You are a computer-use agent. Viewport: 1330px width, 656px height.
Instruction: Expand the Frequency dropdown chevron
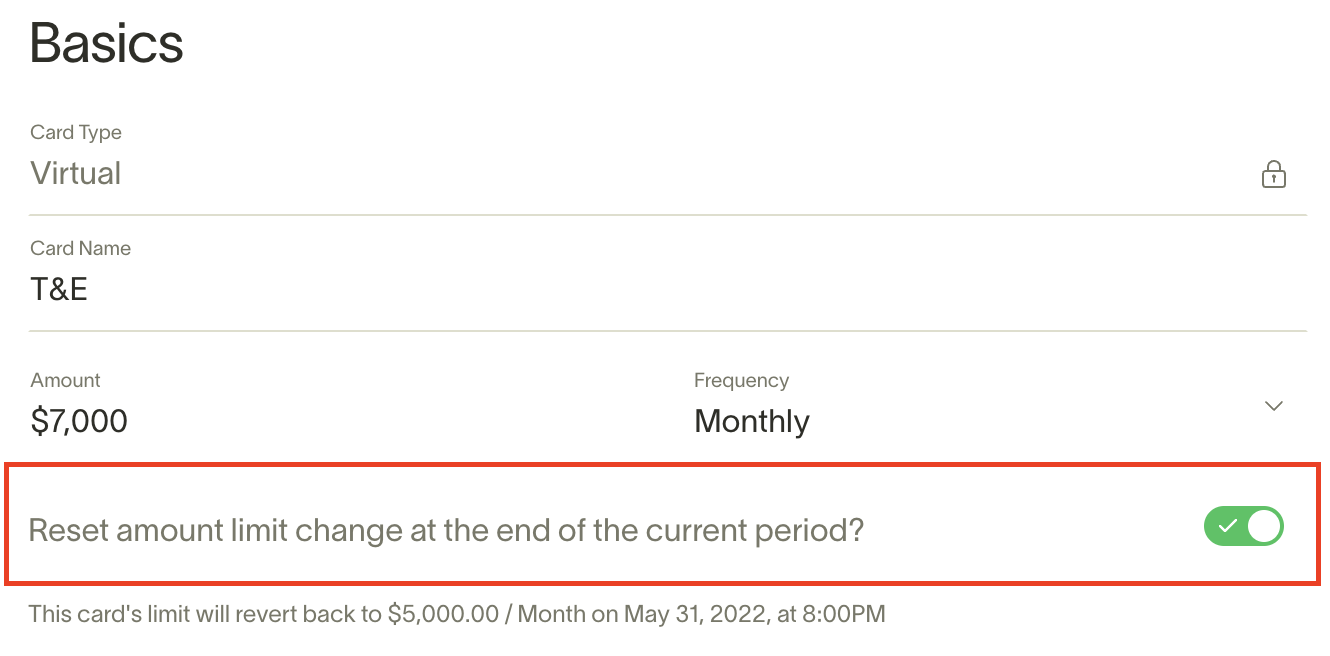tap(1273, 406)
